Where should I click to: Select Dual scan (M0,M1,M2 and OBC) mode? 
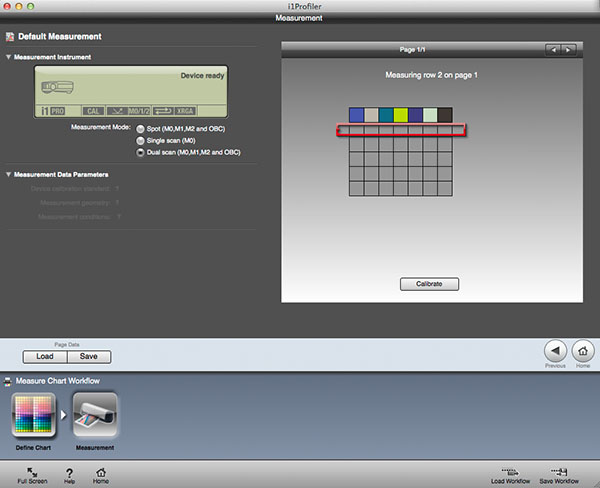click(140, 153)
